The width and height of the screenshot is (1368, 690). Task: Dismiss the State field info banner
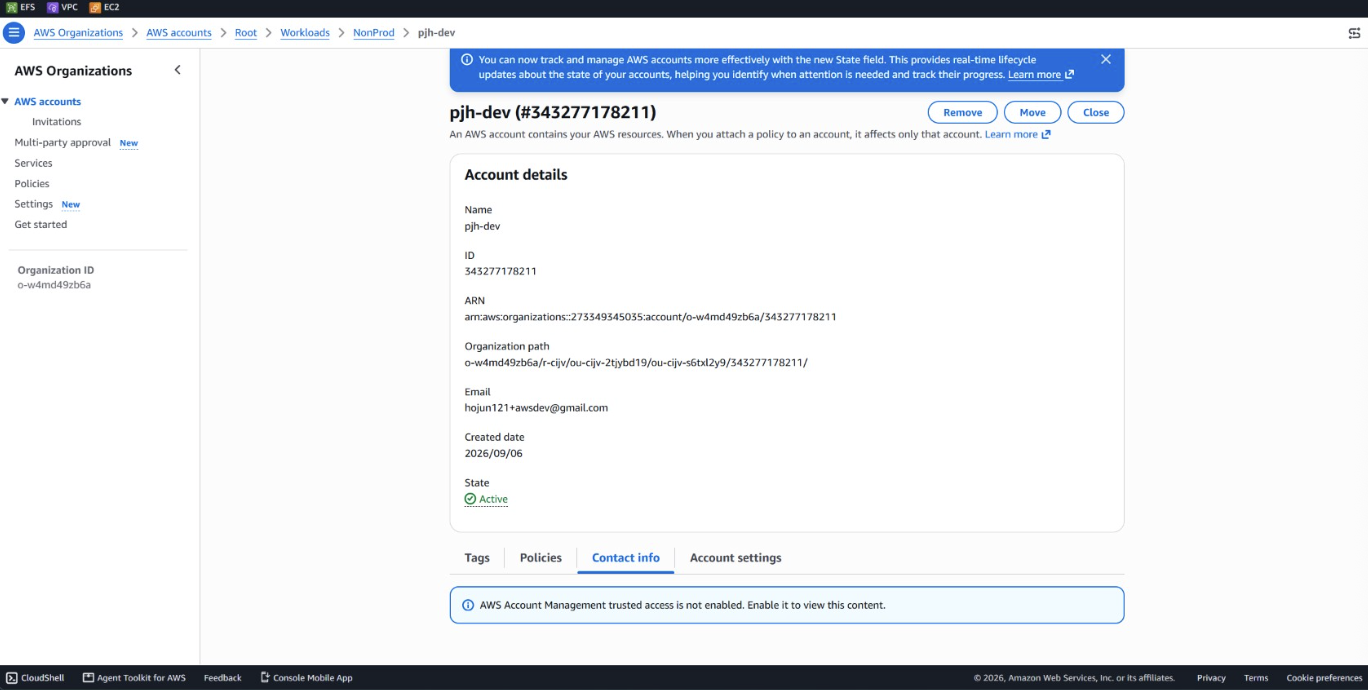pos(1105,59)
